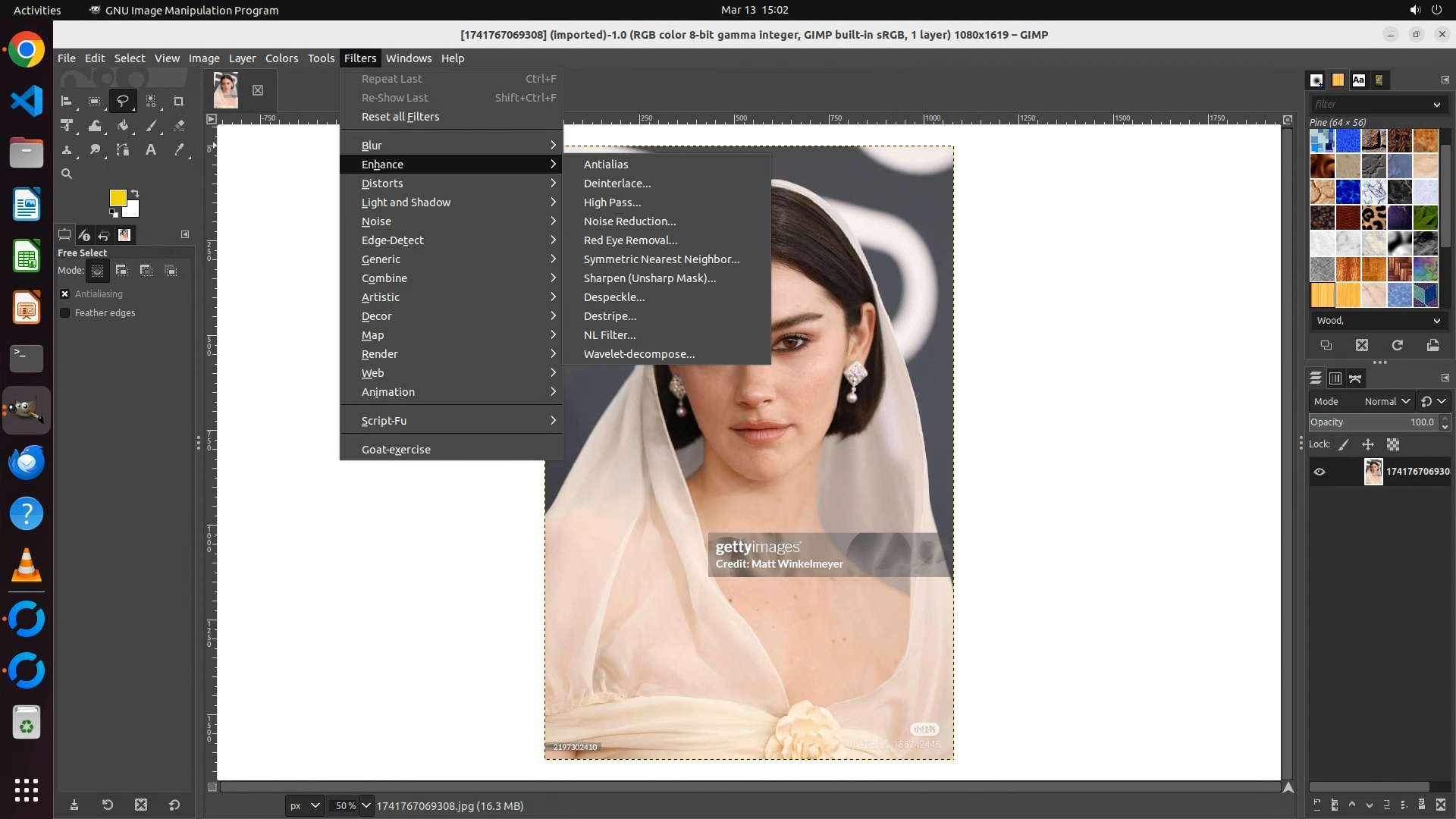Screen dimensions: 1456x819
Task: Select the Color Picker eyedropper tool
Action: pyautogui.click(x=179, y=150)
